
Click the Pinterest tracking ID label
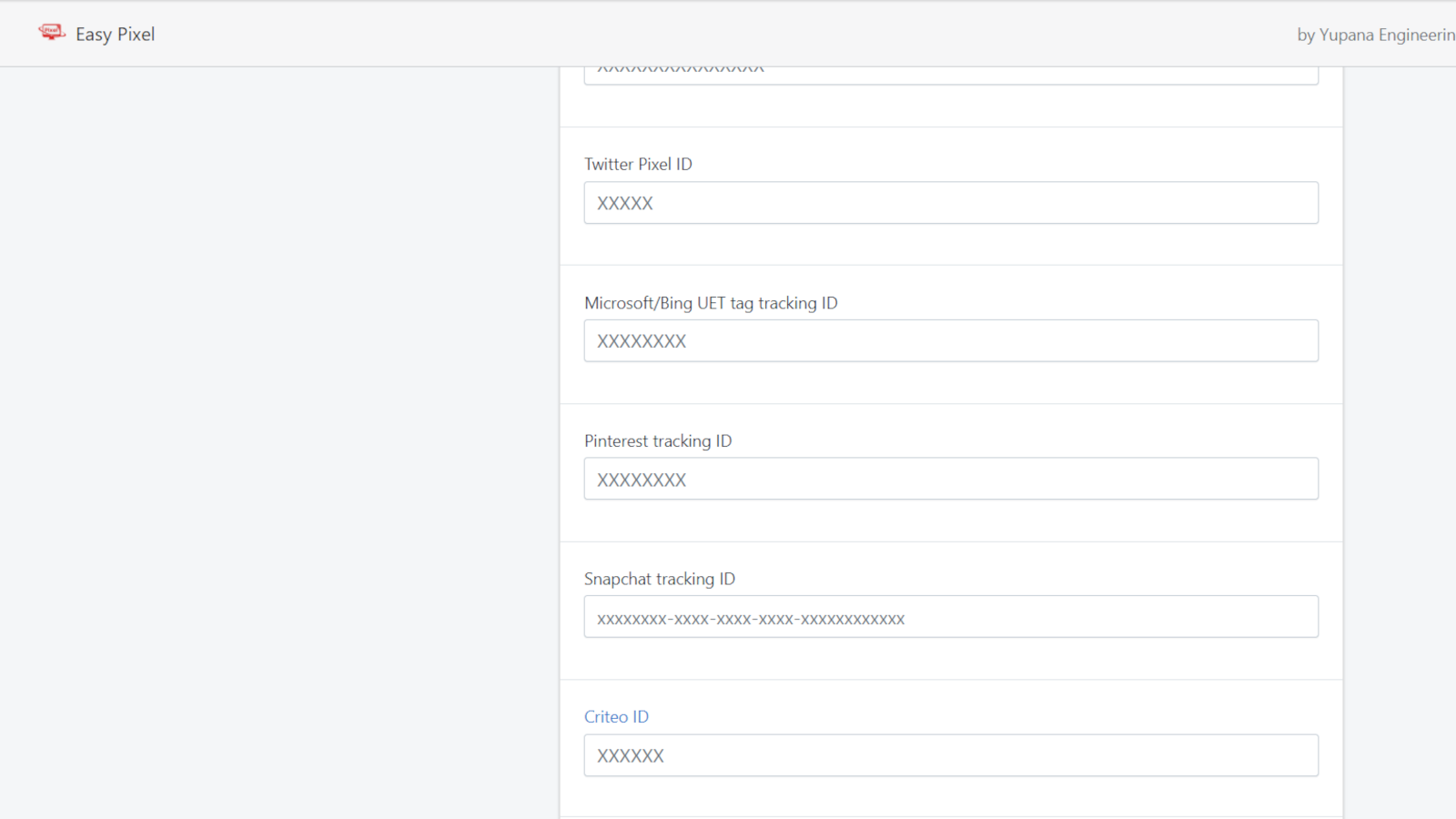pyautogui.click(x=658, y=440)
